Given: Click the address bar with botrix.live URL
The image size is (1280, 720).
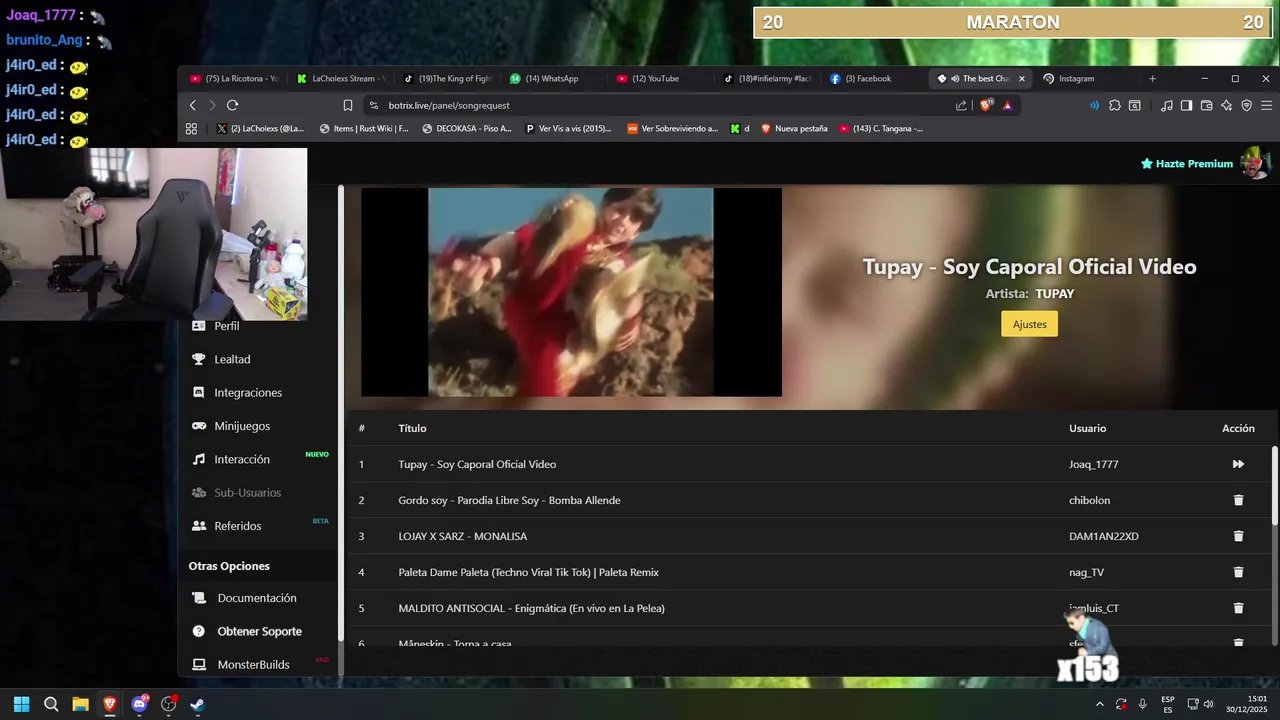Looking at the screenshot, I should (x=660, y=105).
